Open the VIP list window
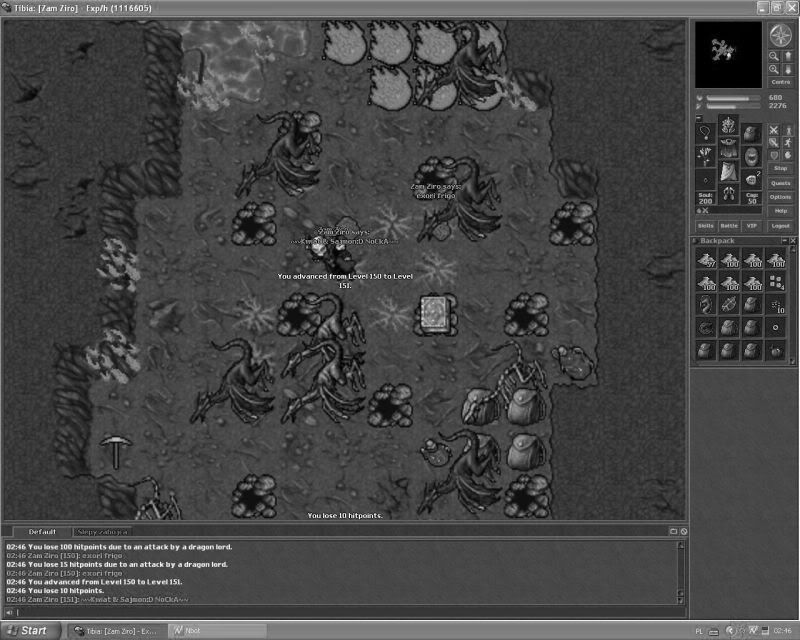 752,226
